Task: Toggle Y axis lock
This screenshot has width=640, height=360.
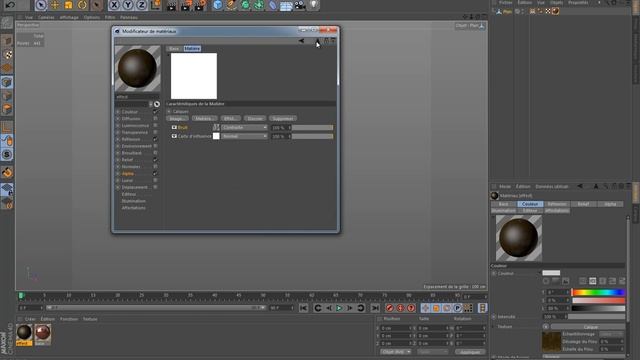Action: [128, 5]
